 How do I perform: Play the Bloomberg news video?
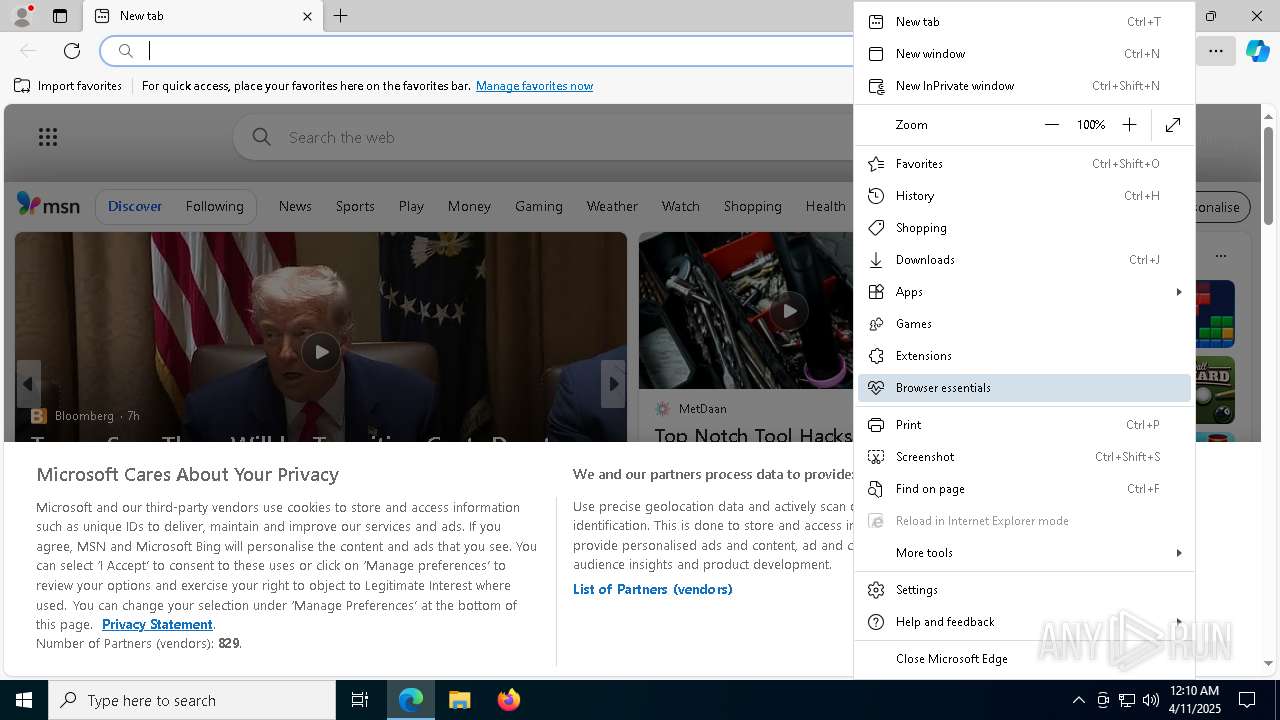[321, 352]
